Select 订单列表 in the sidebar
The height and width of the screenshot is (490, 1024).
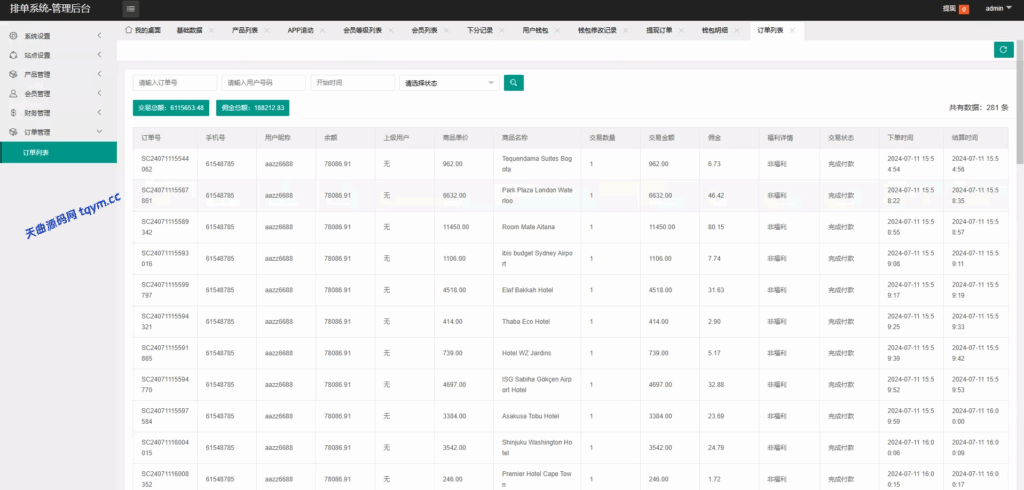[59, 152]
